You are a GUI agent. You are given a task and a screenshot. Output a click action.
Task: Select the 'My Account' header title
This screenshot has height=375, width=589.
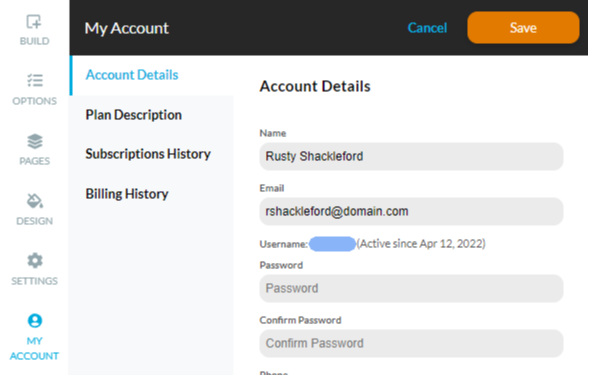click(127, 28)
